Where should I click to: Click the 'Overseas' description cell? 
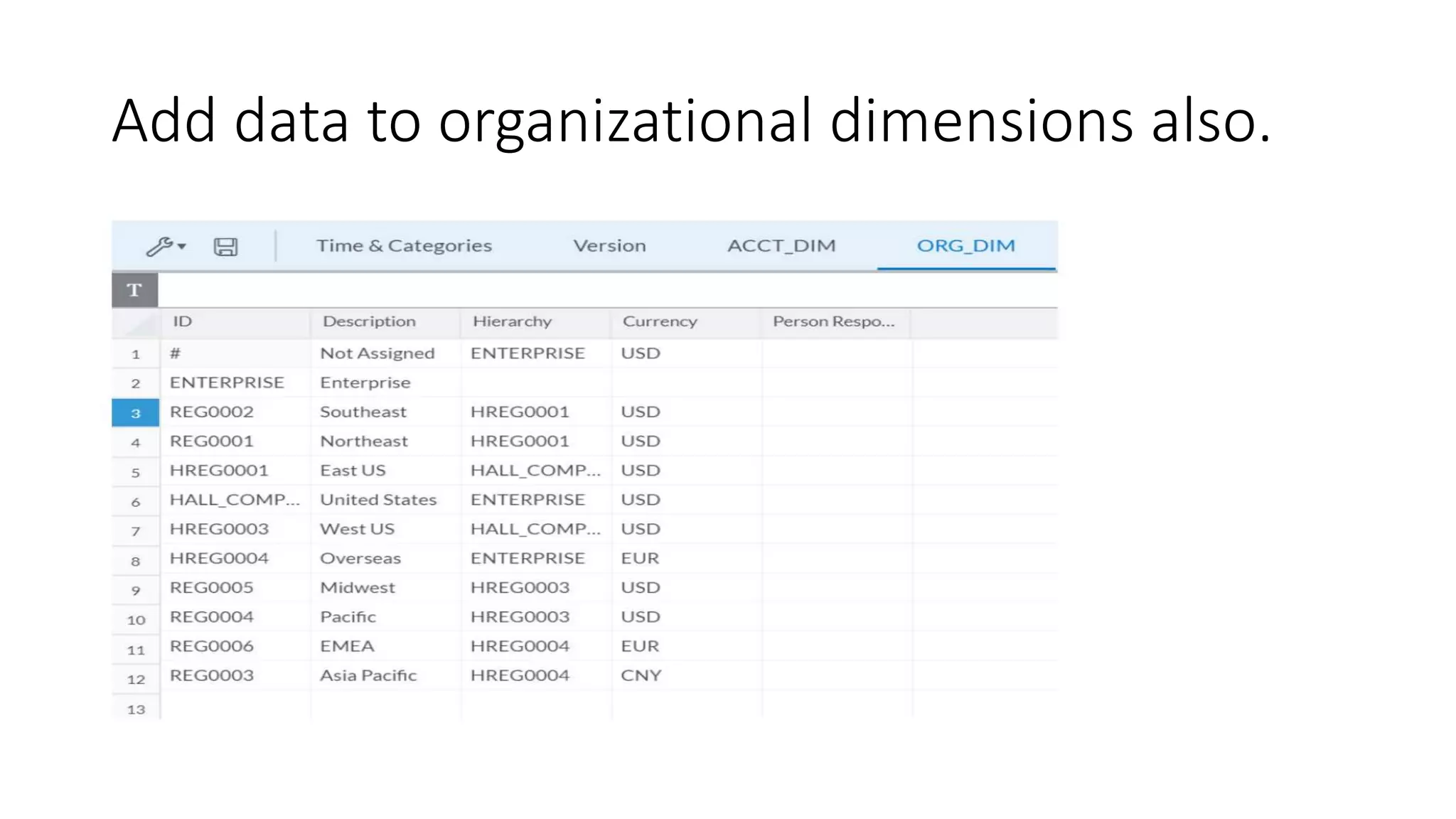coord(385,558)
